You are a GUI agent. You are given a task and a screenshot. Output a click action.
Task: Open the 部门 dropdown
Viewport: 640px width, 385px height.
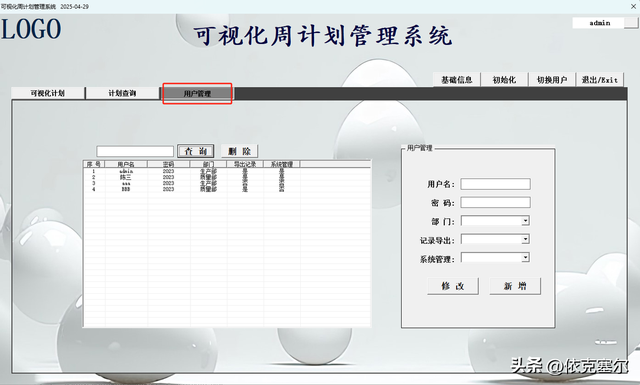pyautogui.click(x=495, y=221)
